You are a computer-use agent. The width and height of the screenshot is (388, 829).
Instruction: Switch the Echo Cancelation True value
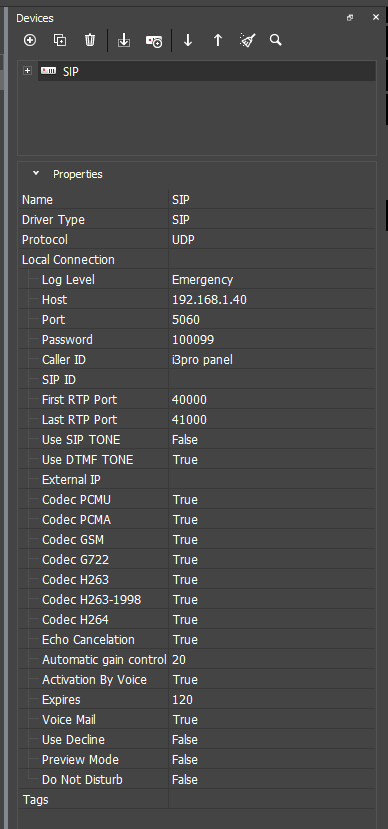click(x=272, y=640)
